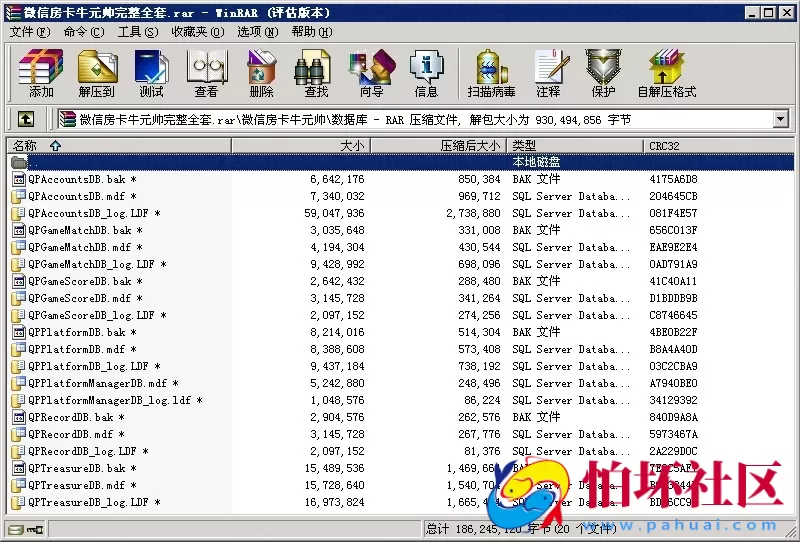Screen dimensions: 800x542
Task: Click CRC32 value 34129392
Action: click(x=673, y=400)
